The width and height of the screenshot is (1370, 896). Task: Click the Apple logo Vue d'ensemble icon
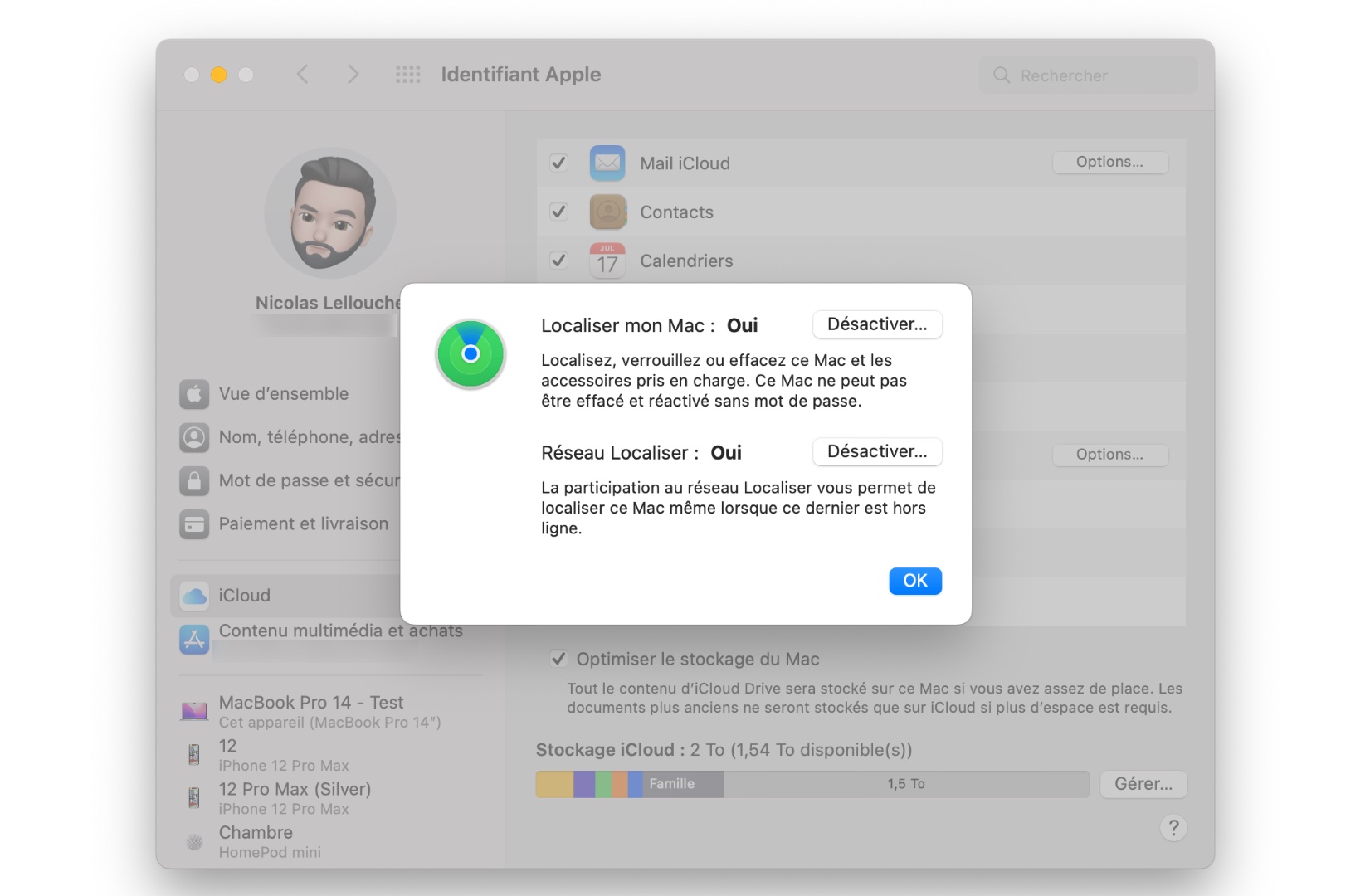(x=194, y=394)
